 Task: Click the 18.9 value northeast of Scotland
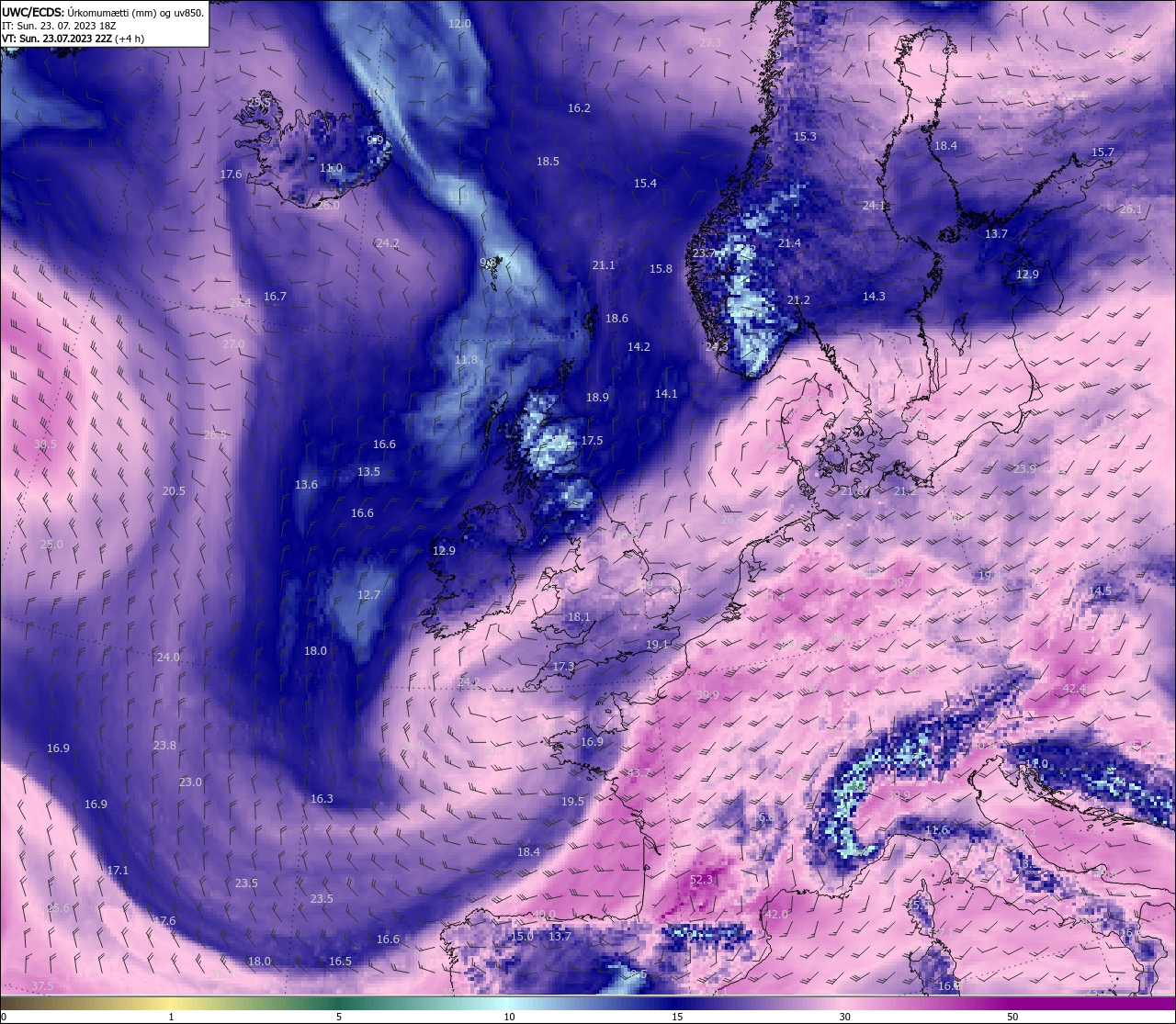point(597,397)
